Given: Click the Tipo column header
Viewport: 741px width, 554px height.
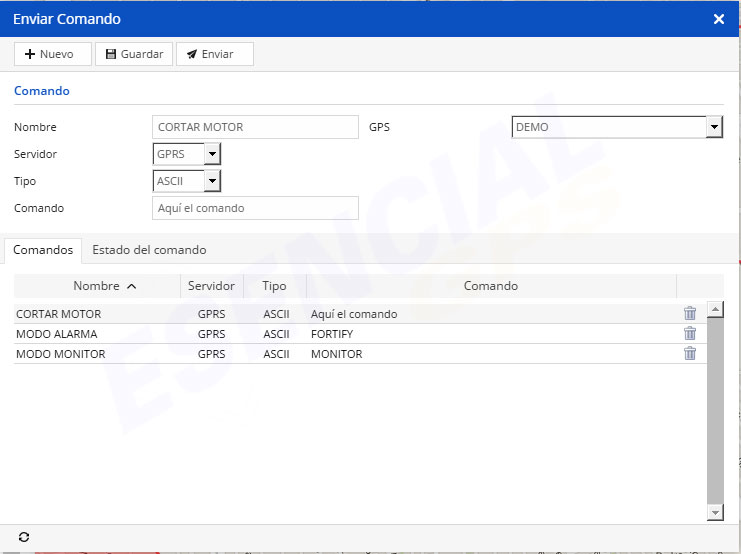Looking at the screenshot, I should pos(275,286).
